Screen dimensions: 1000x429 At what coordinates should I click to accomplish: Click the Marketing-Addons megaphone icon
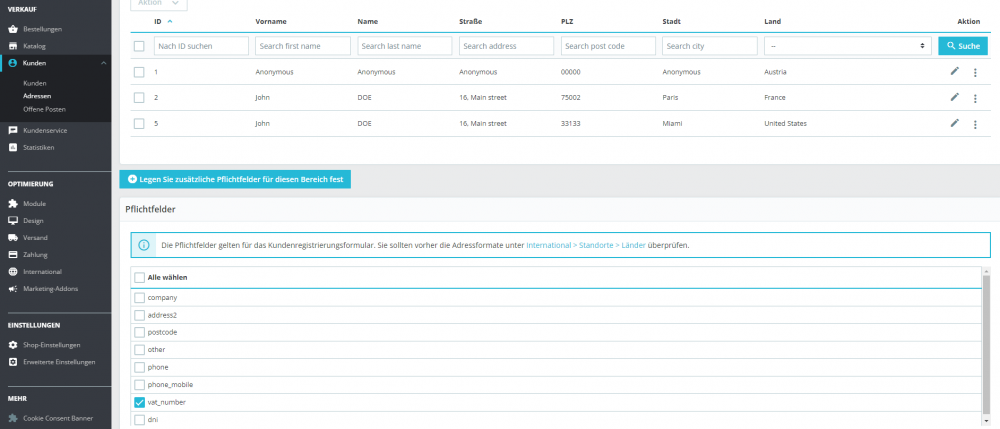[x=12, y=289]
